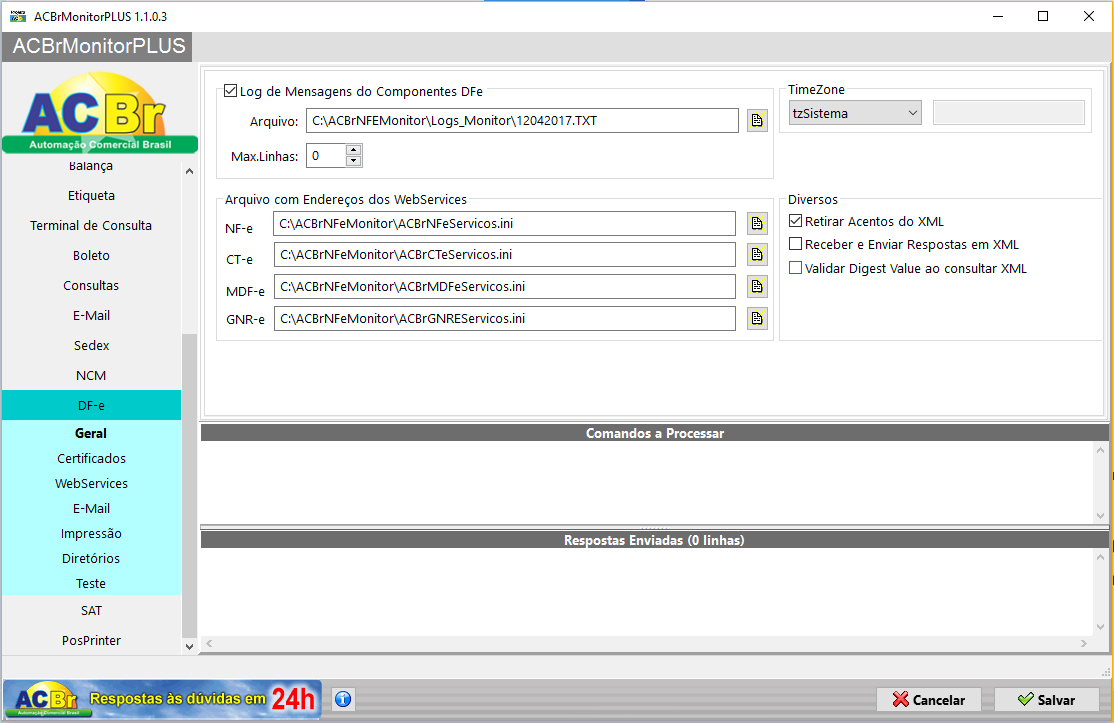The image size is (1114, 723).
Task: Open the E-Mail sub-item under DF-e
Action: [91, 509]
